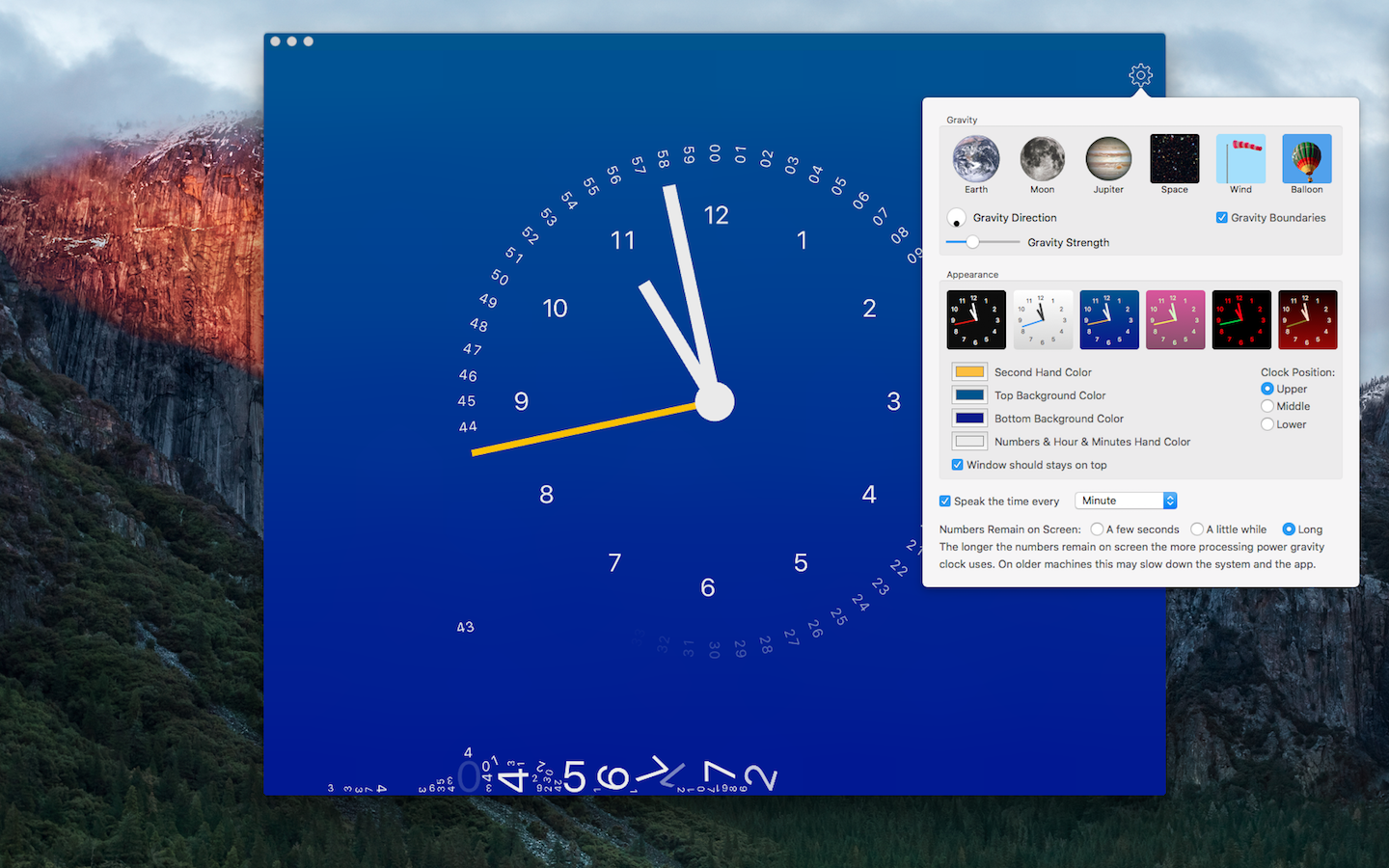The height and width of the screenshot is (868, 1389).
Task: Select the Balloon gravity mode
Action: tap(1306, 159)
